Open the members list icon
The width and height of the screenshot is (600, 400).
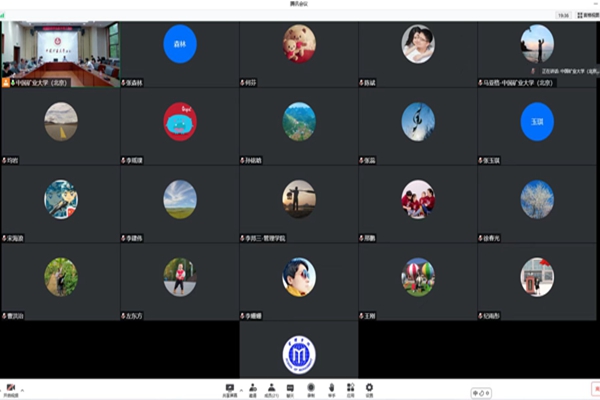(271, 388)
